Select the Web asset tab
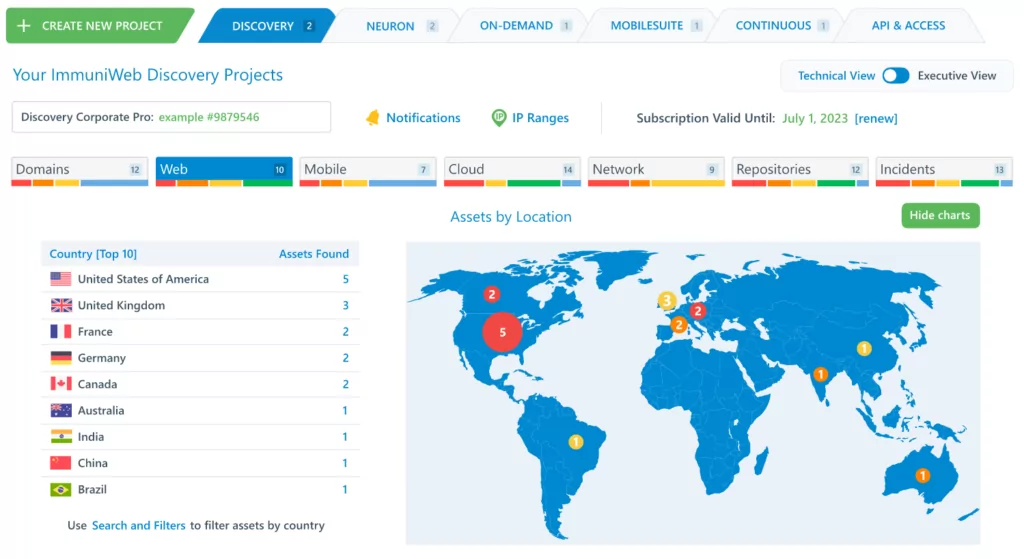The width and height of the screenshot is (1024, 559). pos(224,171)
